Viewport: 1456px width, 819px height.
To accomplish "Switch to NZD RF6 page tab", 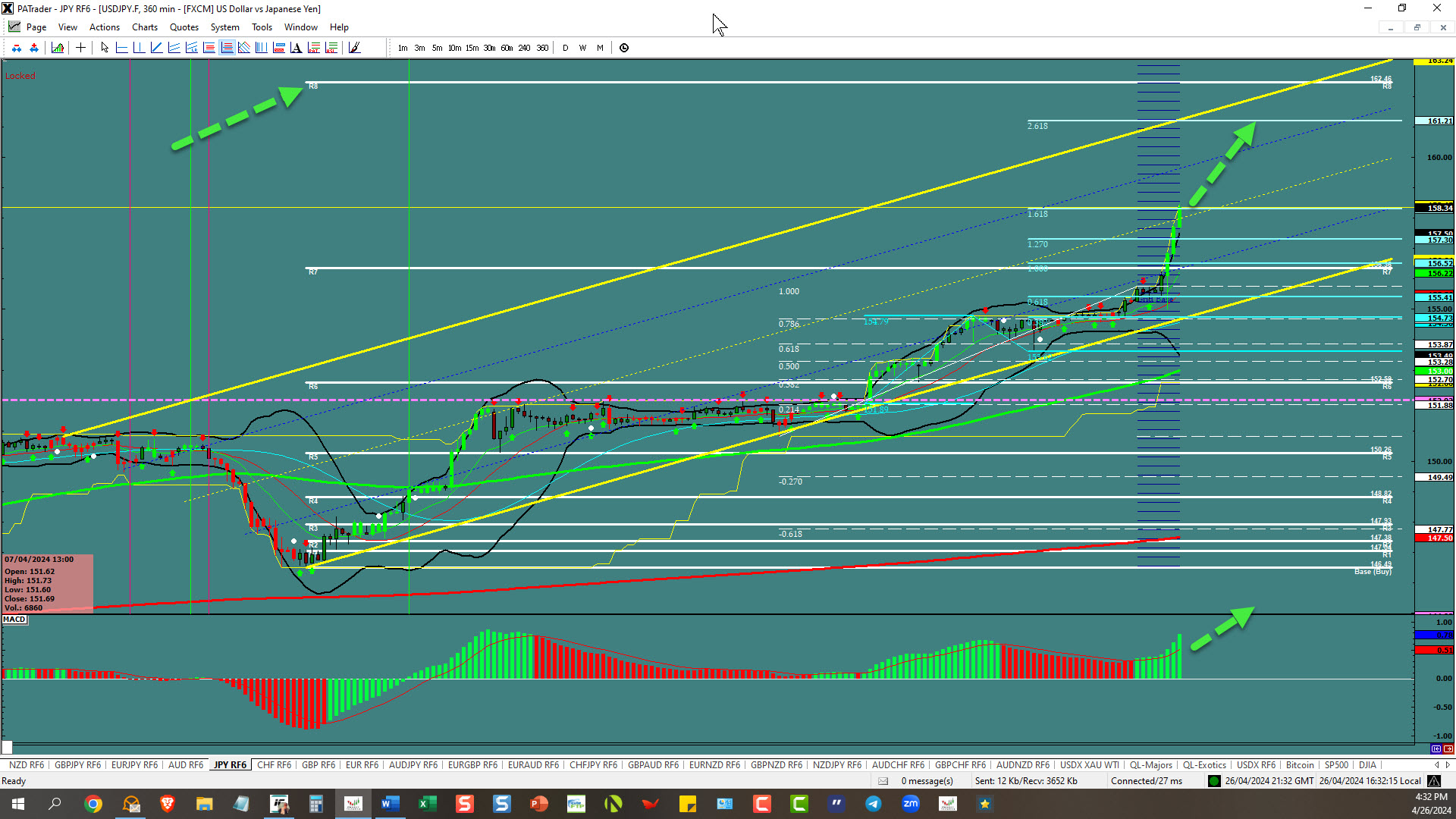I will 27,765.
